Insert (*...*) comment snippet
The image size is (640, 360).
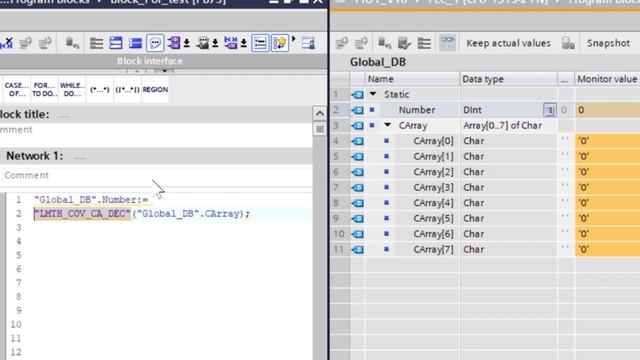(100, 89)
